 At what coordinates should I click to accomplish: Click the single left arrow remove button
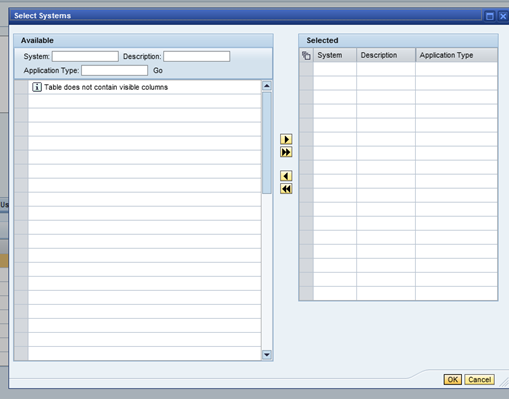(286, 176)
